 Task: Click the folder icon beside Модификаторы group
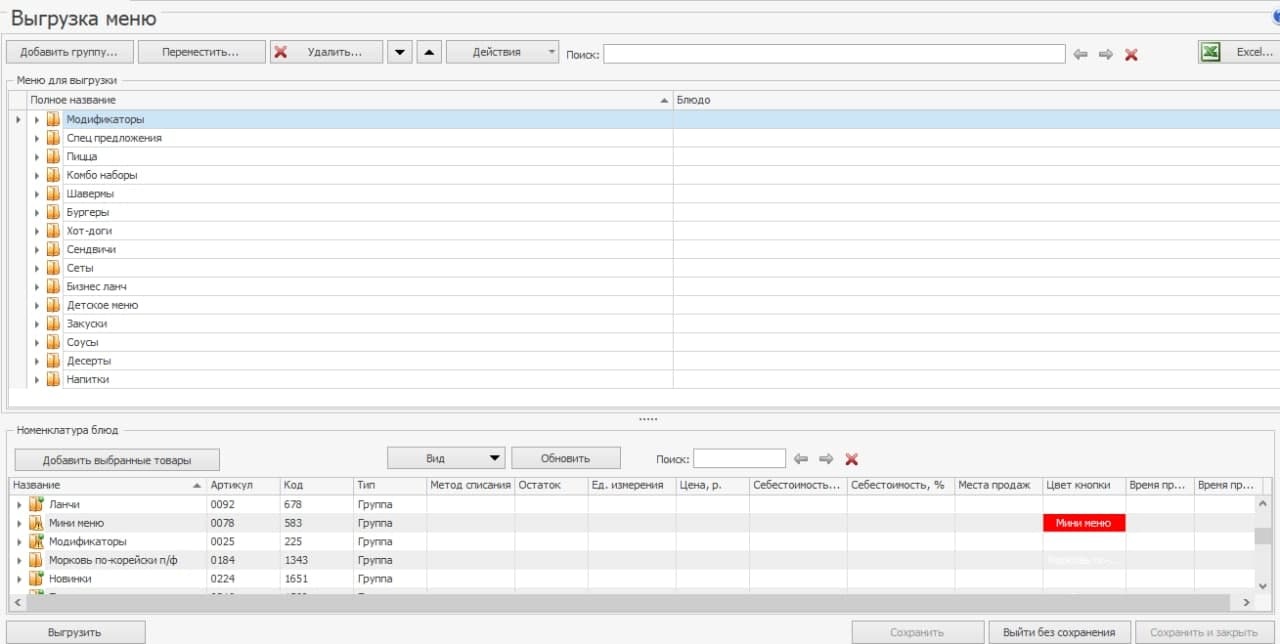pyautogui.click(x=53, y=119)
